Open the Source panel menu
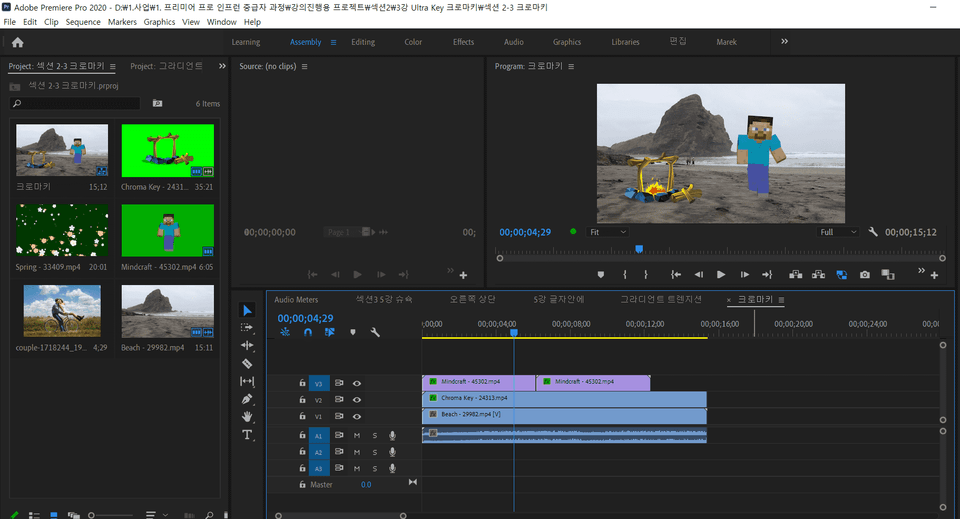 pos(304,66)
